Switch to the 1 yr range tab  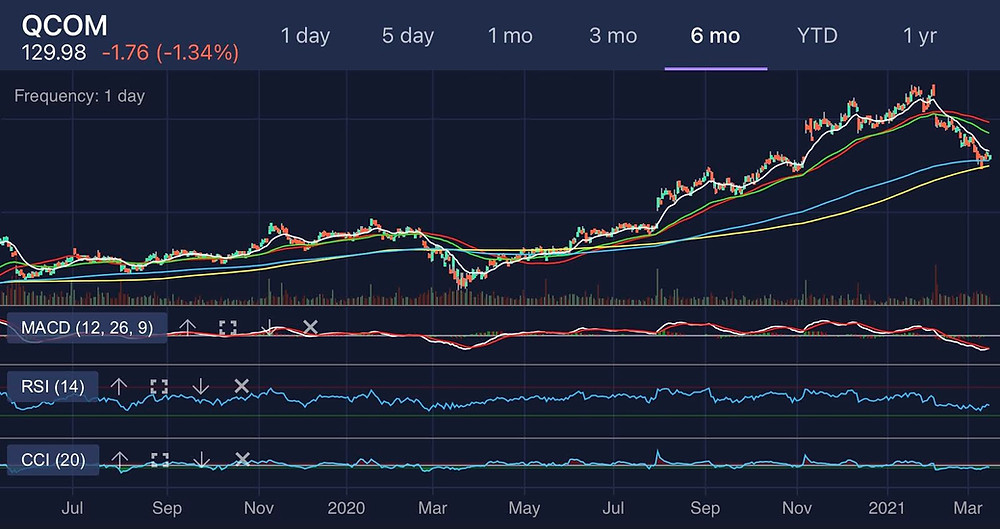[x=920, y=36]
